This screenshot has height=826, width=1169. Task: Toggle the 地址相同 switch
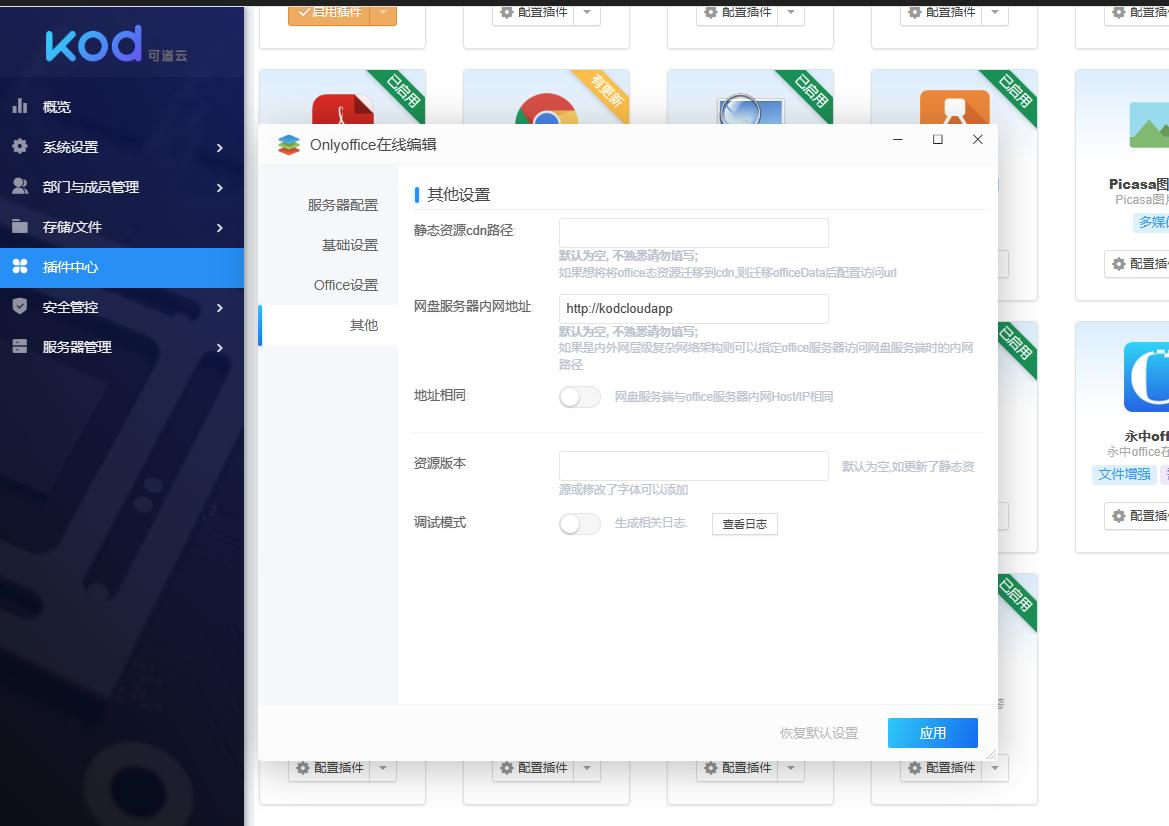tap(580, 397)
